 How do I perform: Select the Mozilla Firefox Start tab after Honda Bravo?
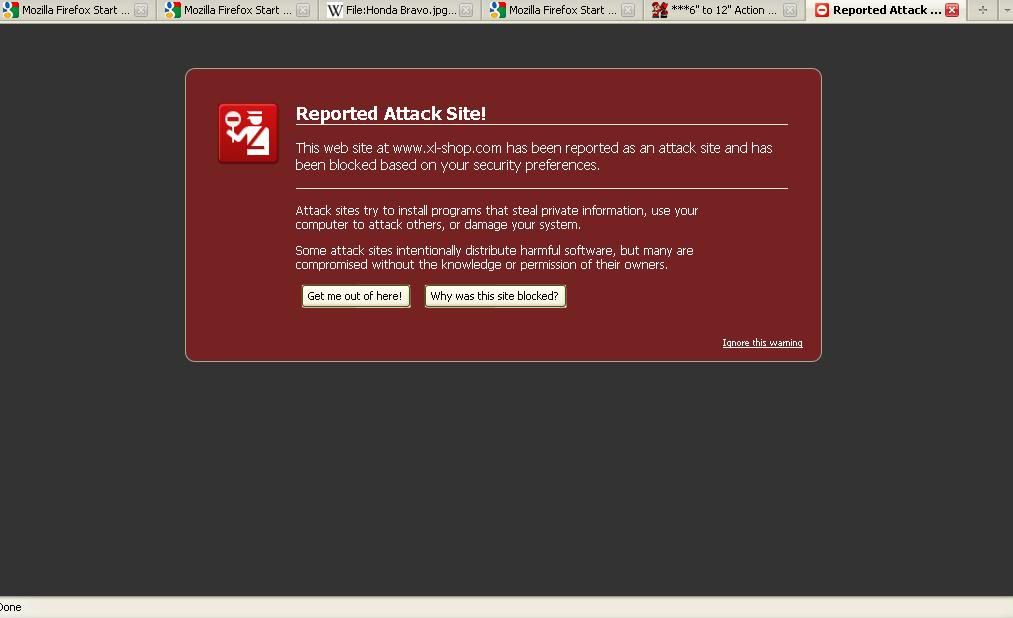pyautogui.click(x=556, y=10)
